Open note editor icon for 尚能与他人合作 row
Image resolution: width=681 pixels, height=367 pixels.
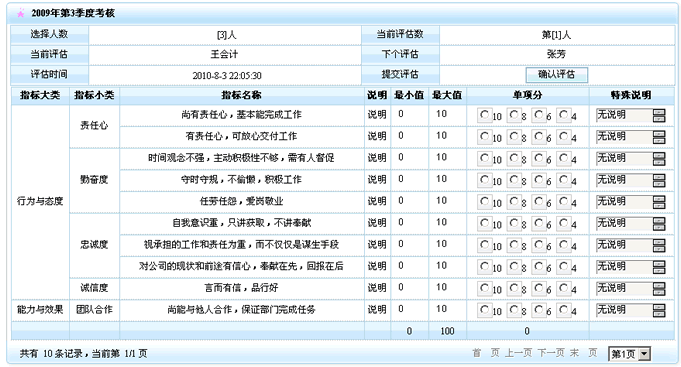659,311
